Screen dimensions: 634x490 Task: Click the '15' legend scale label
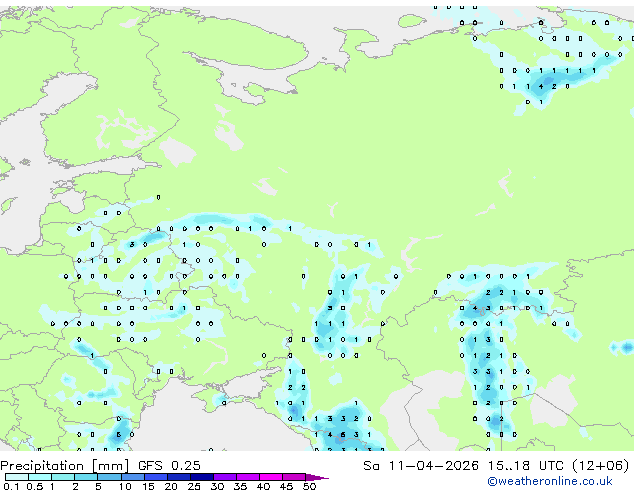pos(148,486)
